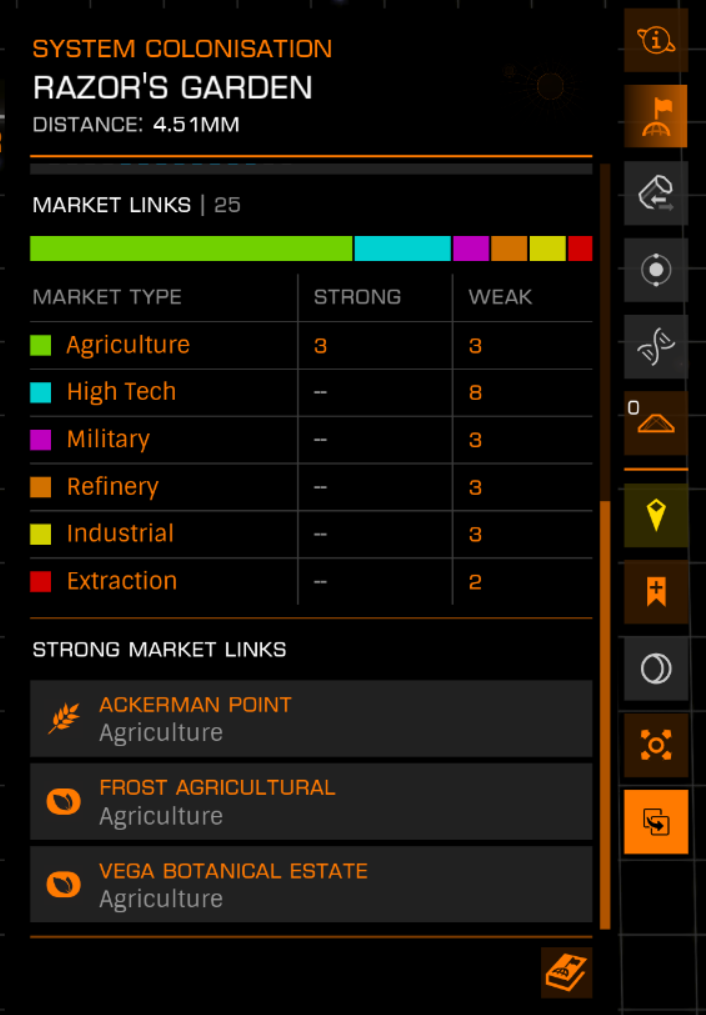
Task: Click the cyan High Tech bar segment
Action: (x=403, y=249)
